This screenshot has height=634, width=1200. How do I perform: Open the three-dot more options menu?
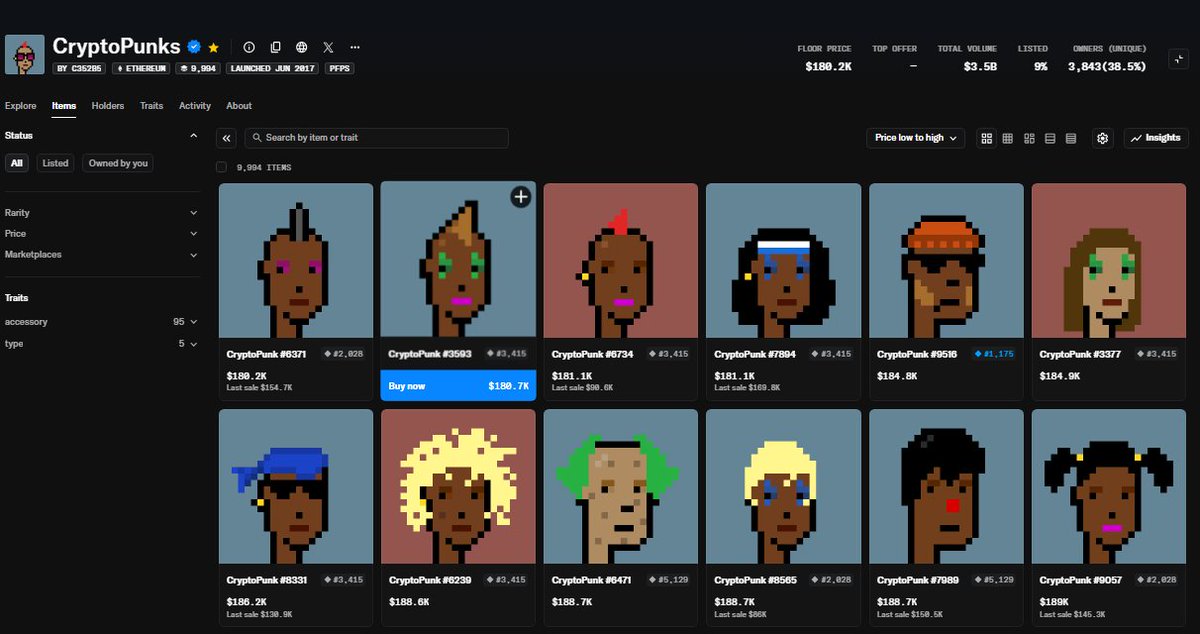354,47
